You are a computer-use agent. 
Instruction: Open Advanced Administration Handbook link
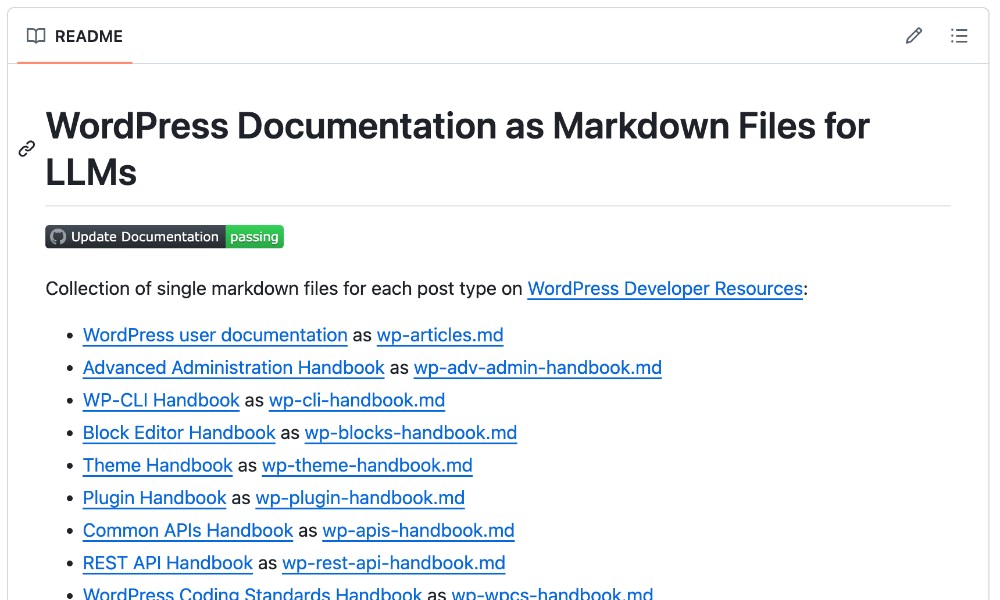pyautogui.click(x=233, y=368)
